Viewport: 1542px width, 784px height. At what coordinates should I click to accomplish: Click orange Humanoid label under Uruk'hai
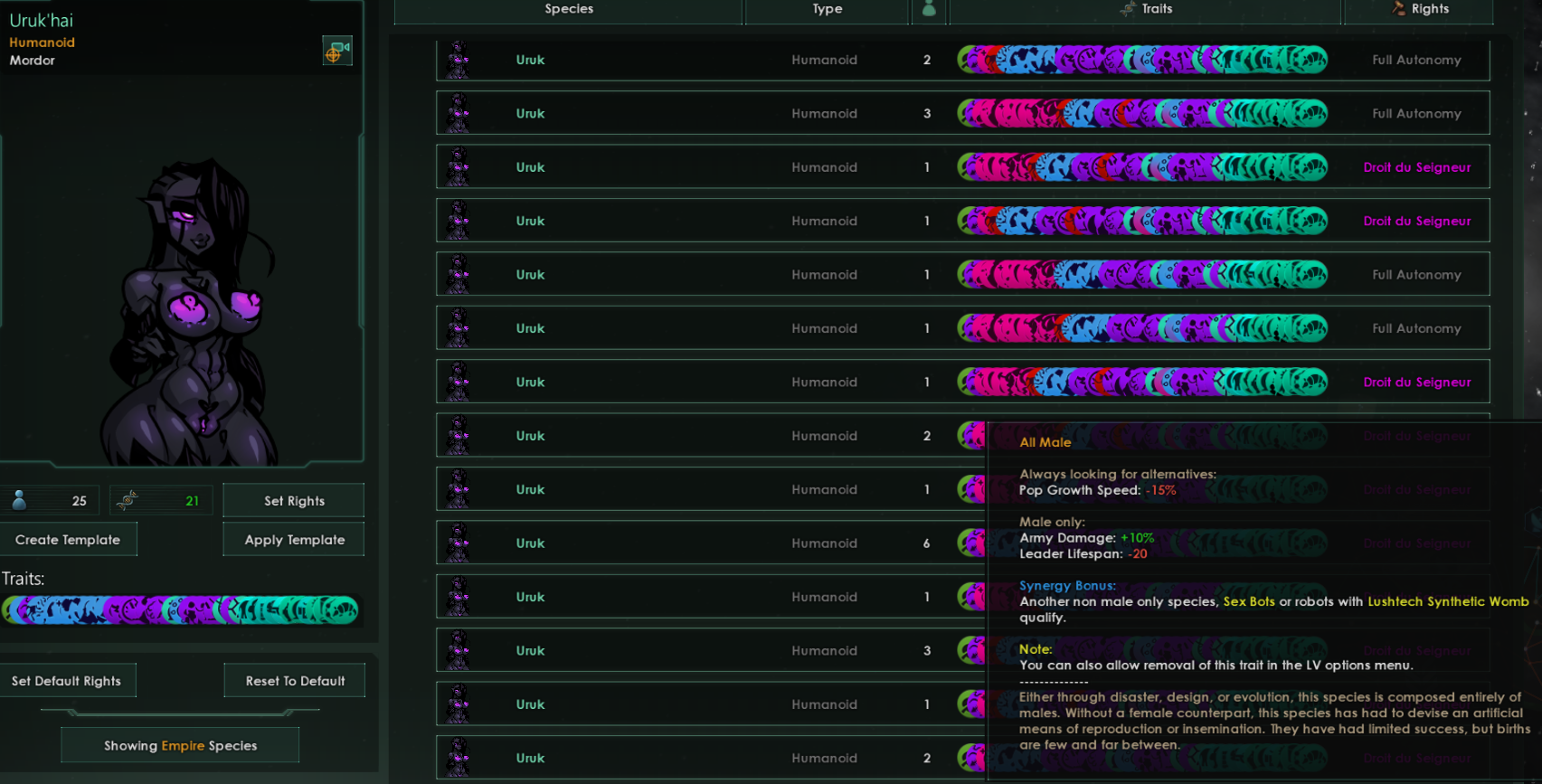click(43, 43)
